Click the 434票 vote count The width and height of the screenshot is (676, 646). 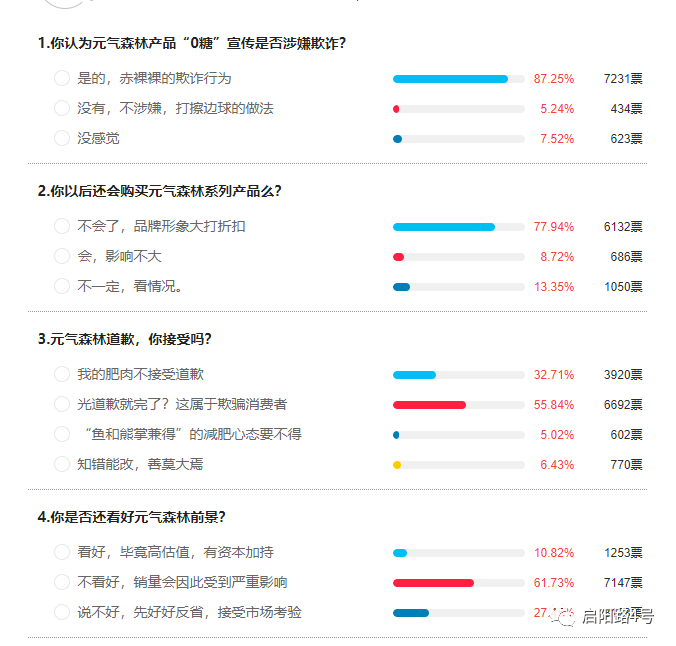[626, 109]
